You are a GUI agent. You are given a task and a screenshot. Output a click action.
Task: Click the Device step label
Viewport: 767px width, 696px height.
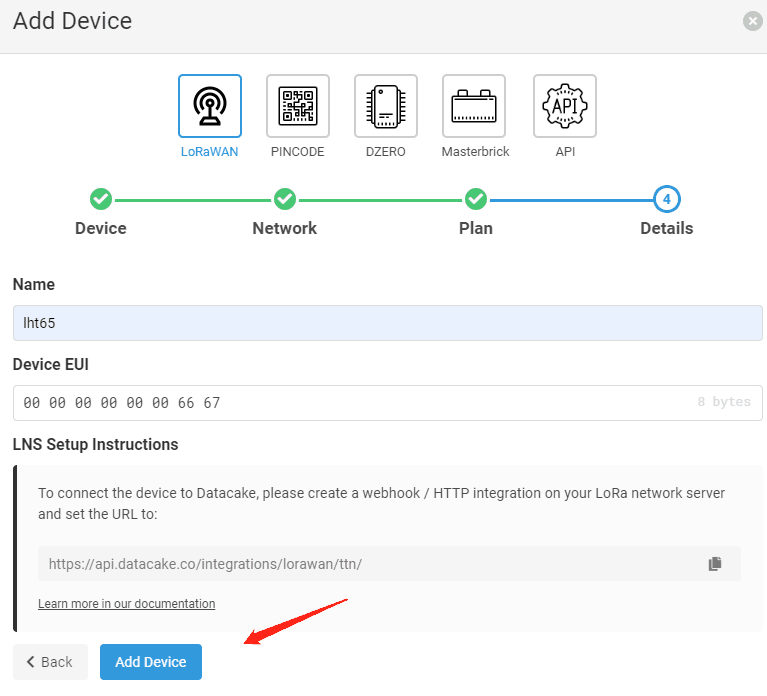(101, 228)
